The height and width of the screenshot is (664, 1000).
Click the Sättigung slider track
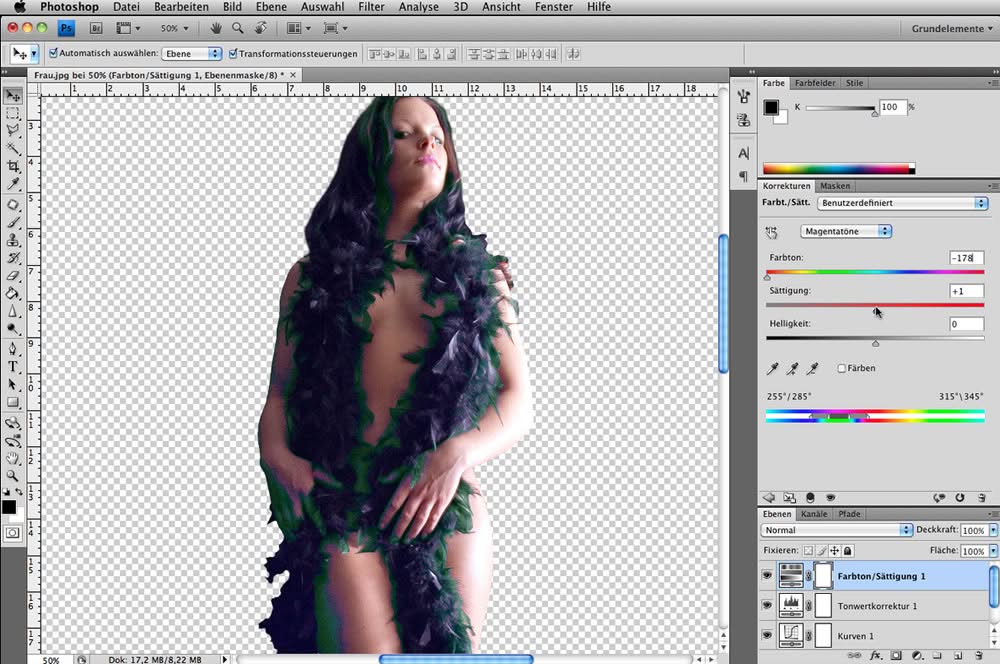(x=875, y=305)
